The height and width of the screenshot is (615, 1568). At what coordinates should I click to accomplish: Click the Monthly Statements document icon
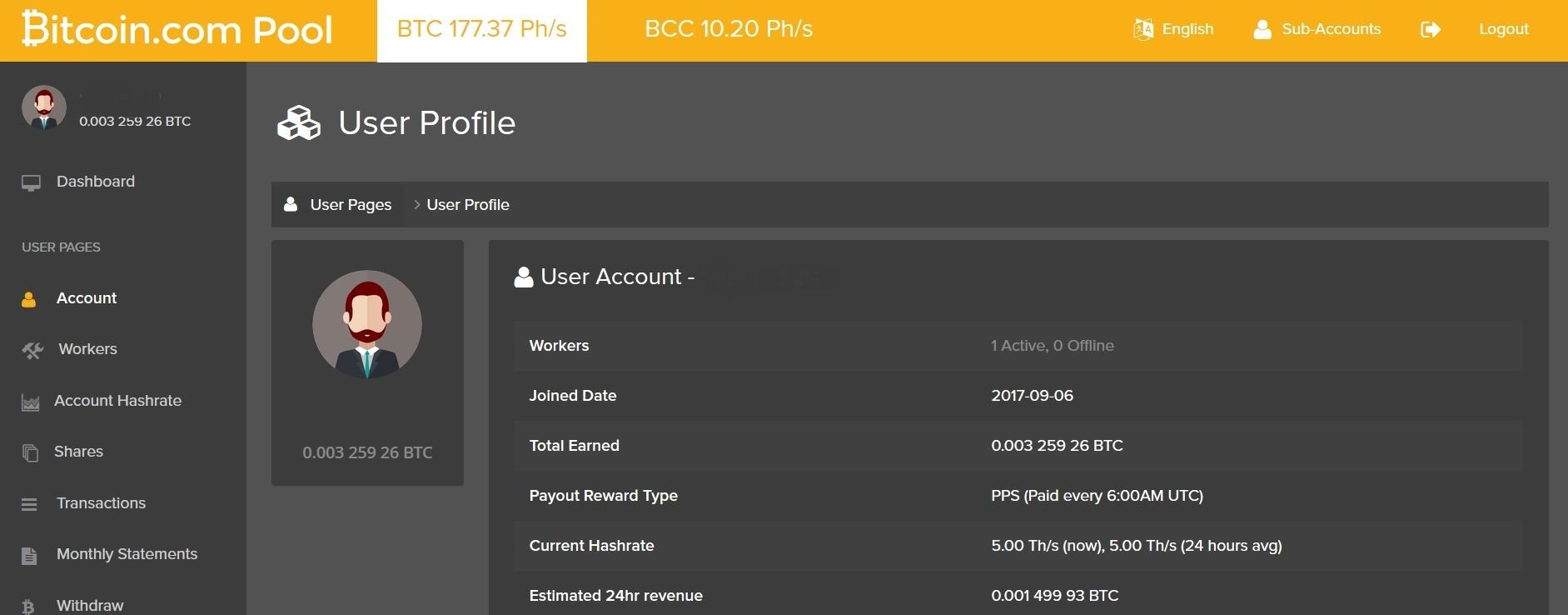point(29,556)
